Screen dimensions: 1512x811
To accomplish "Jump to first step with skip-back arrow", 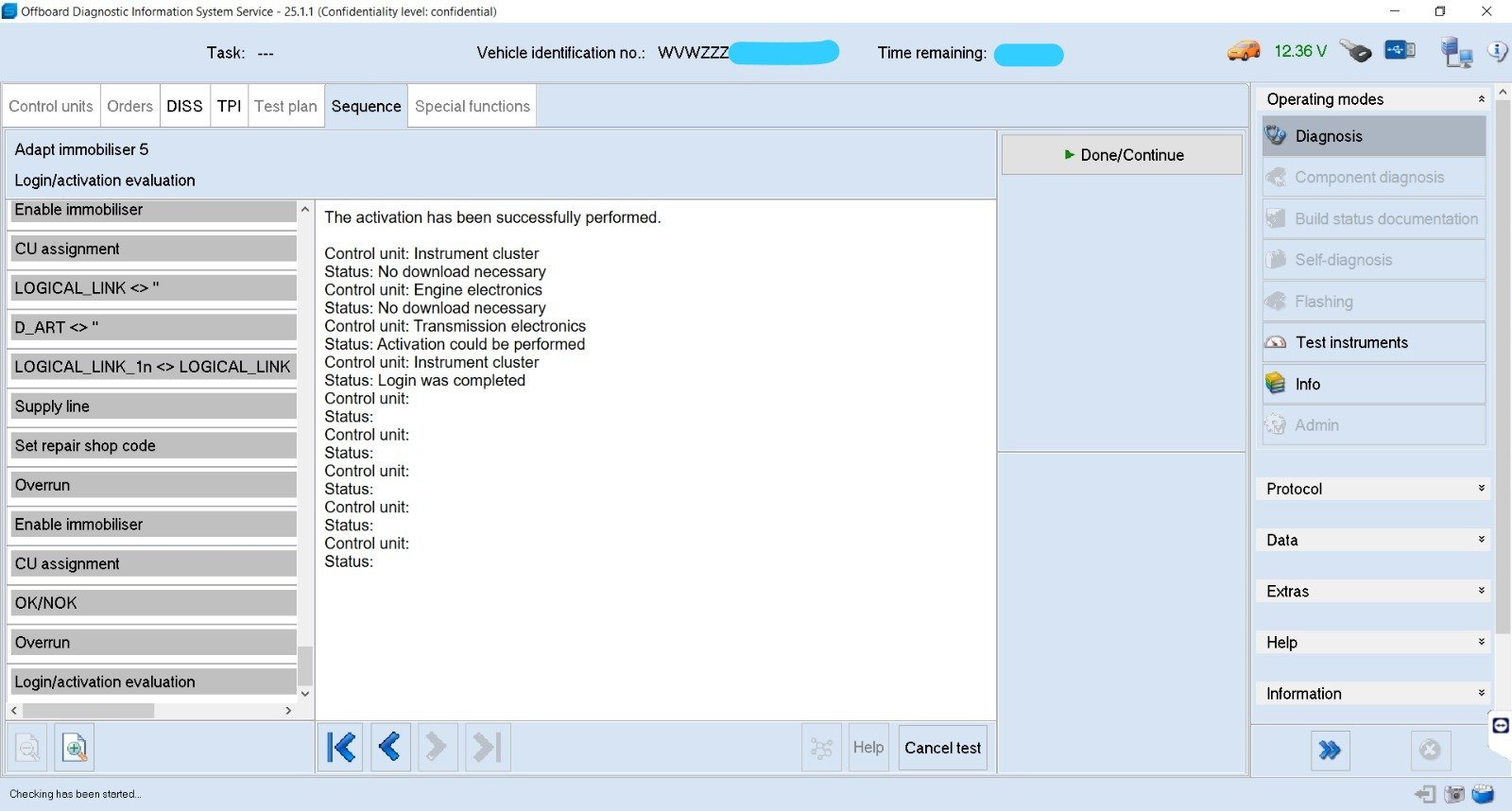I will tap(340, 748).
